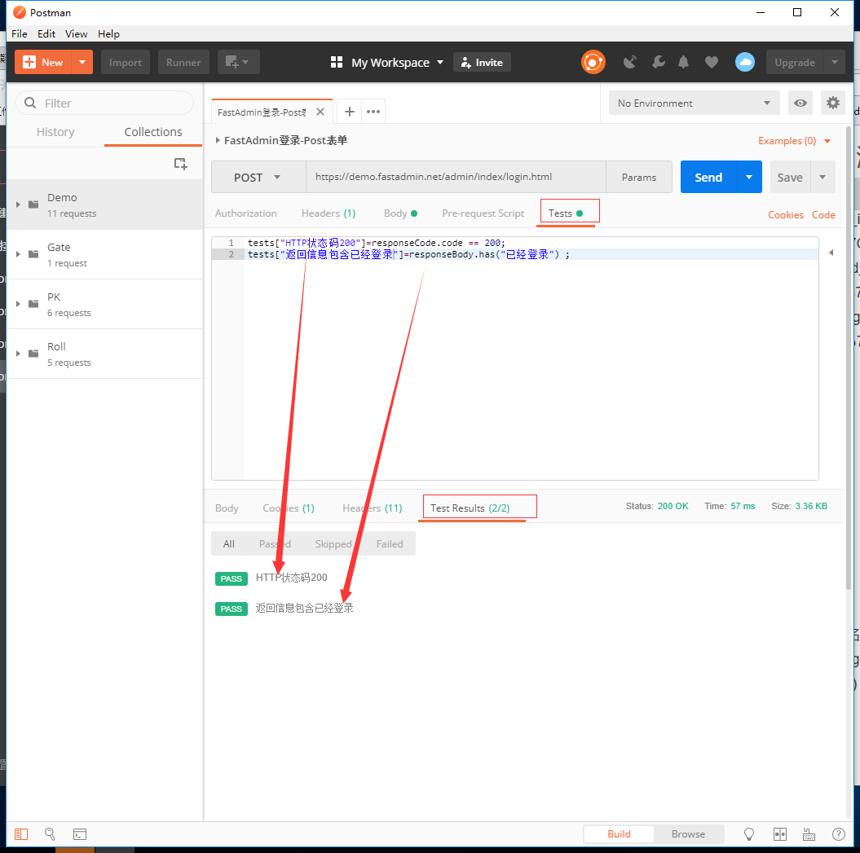Open the capture requests satellite icon
The width and height of the screenshot is (860, 853).
coord(630,62)
